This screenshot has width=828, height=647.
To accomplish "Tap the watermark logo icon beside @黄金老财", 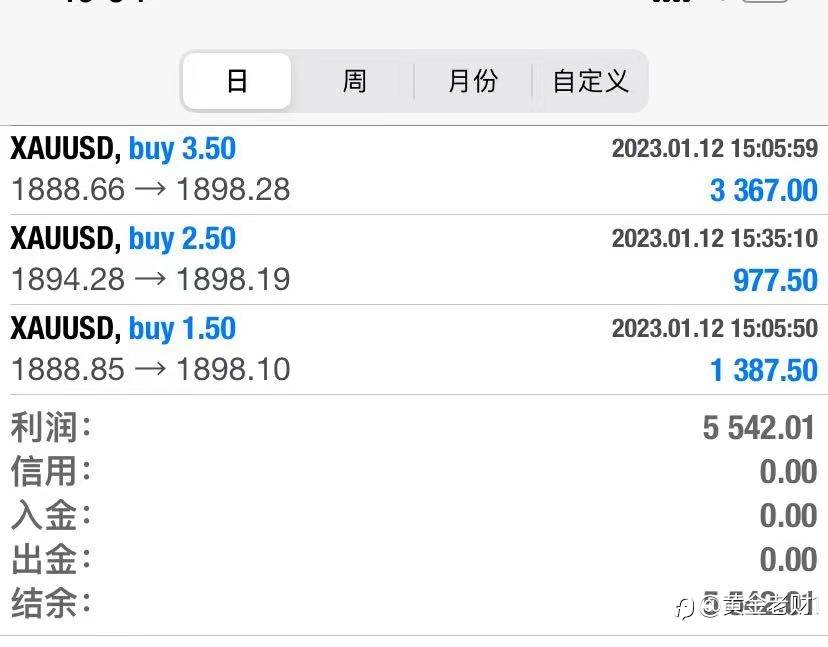I will click(685, 607).
